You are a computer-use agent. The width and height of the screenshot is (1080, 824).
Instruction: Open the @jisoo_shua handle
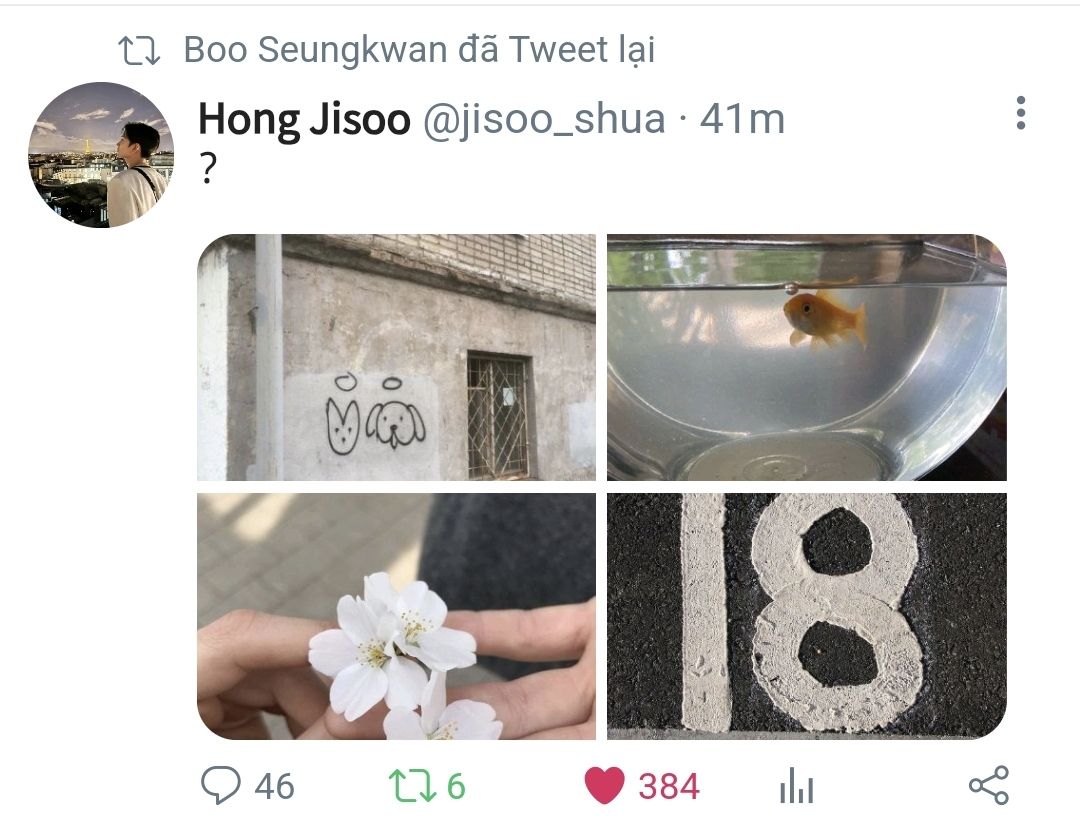[x=544, y=119]
